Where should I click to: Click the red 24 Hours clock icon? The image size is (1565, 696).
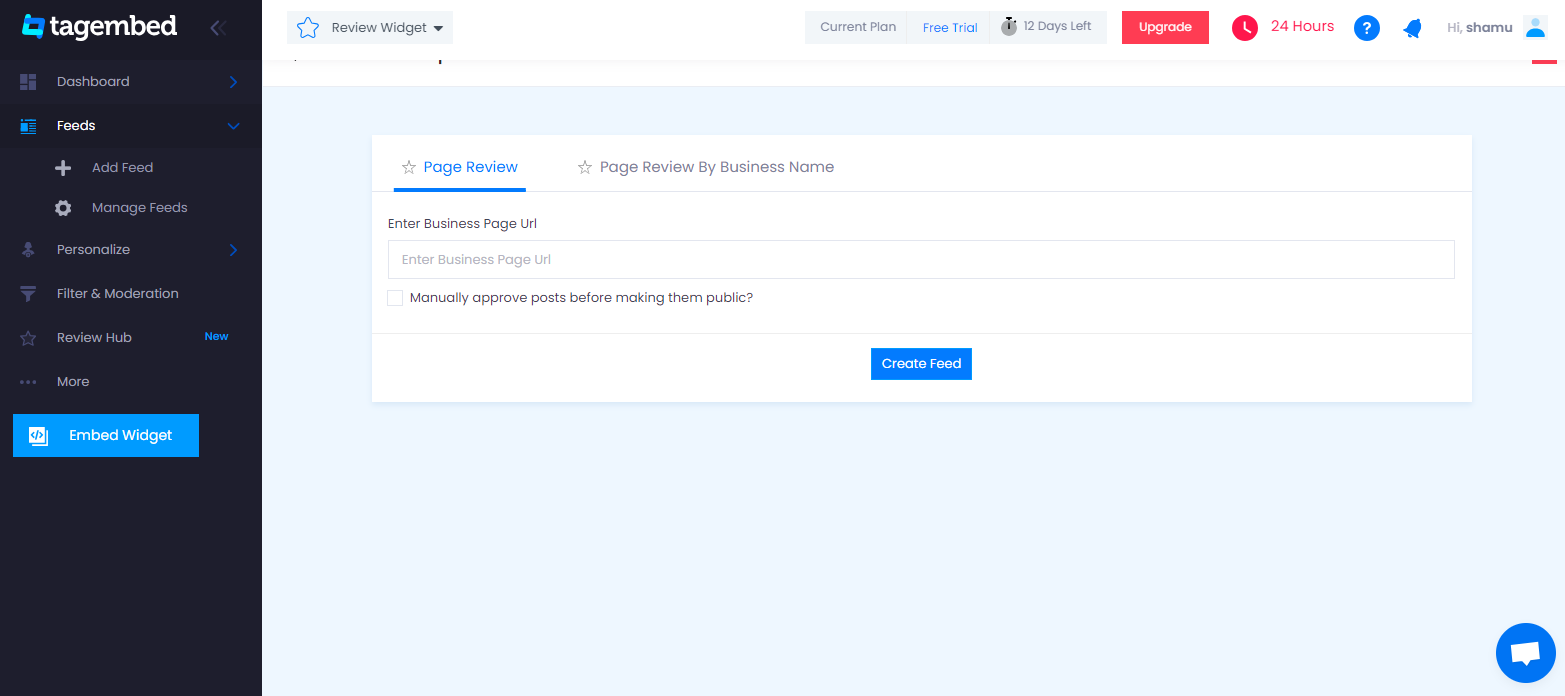tap(1244, 28)
